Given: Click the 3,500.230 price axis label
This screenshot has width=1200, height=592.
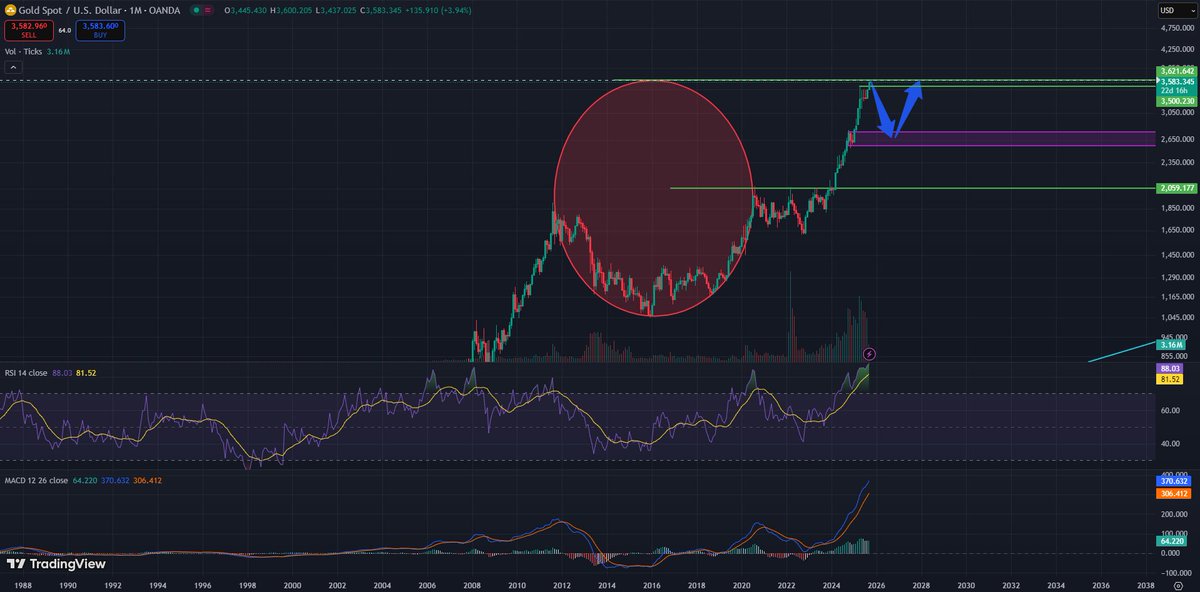Looking at the screenshot, I should pyautogui.click(x=1176, y=101).
